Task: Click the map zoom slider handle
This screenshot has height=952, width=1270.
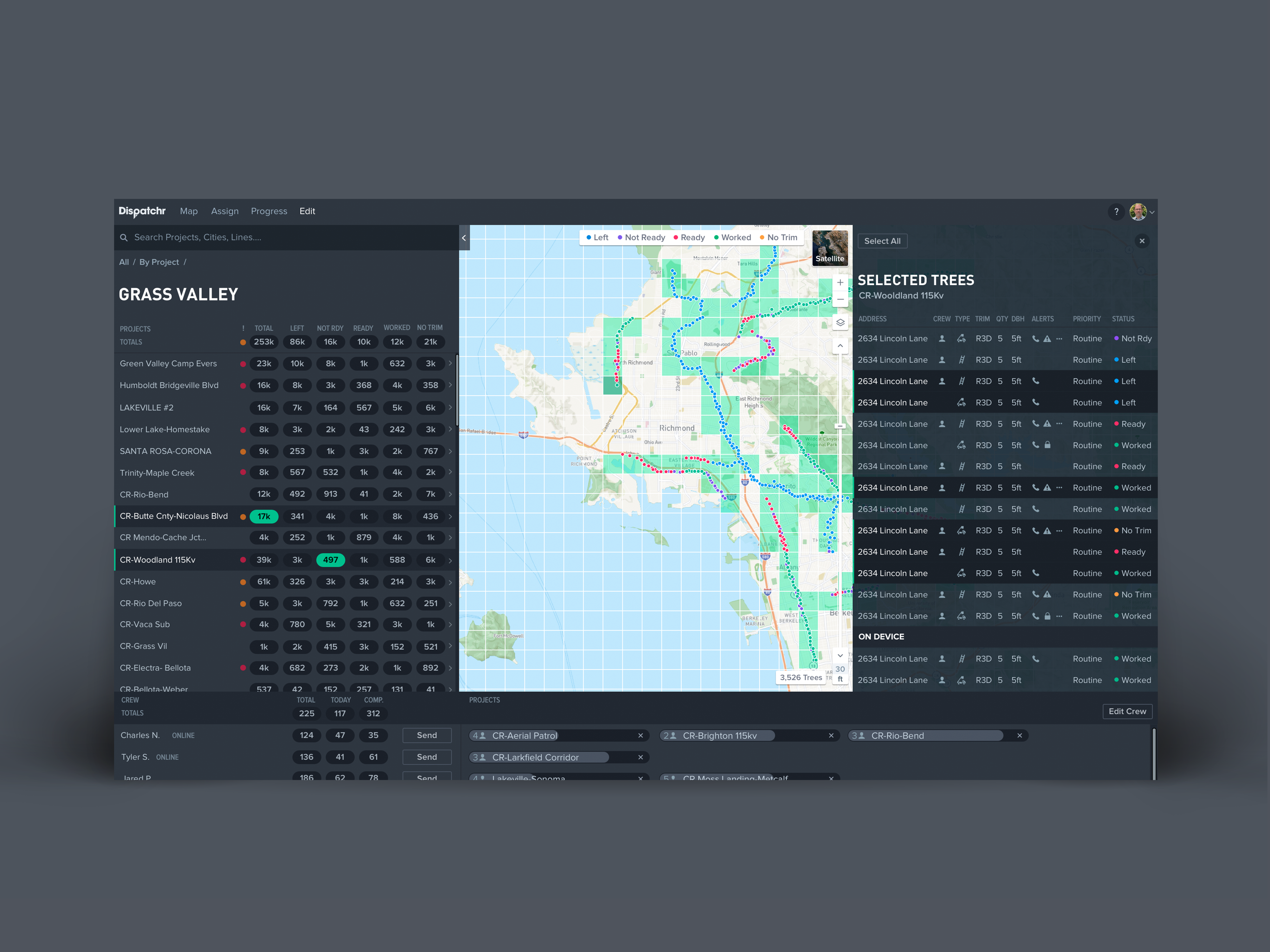Action: [840, 426]
